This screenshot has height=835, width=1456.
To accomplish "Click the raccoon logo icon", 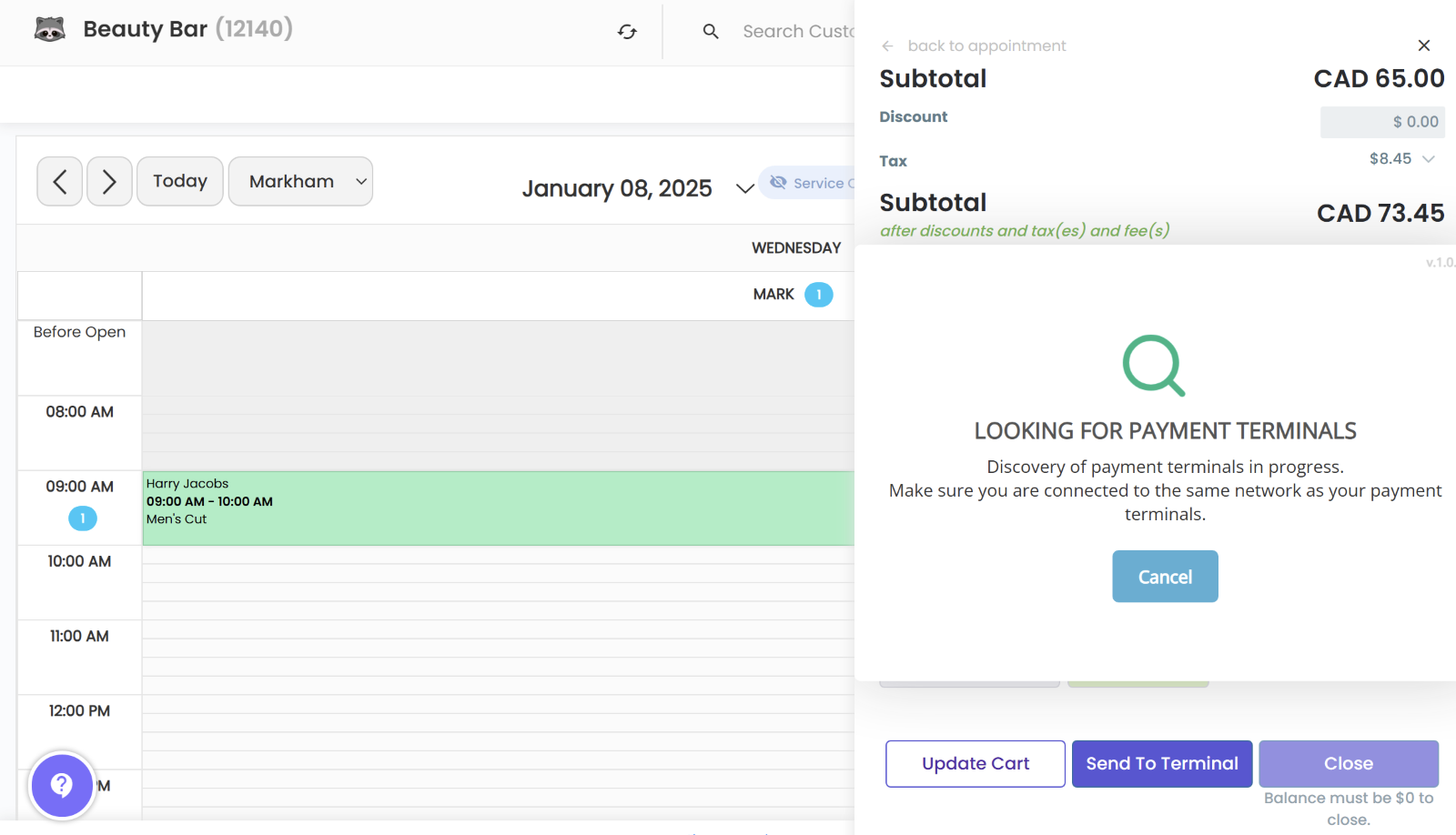I will coord(50,30).
